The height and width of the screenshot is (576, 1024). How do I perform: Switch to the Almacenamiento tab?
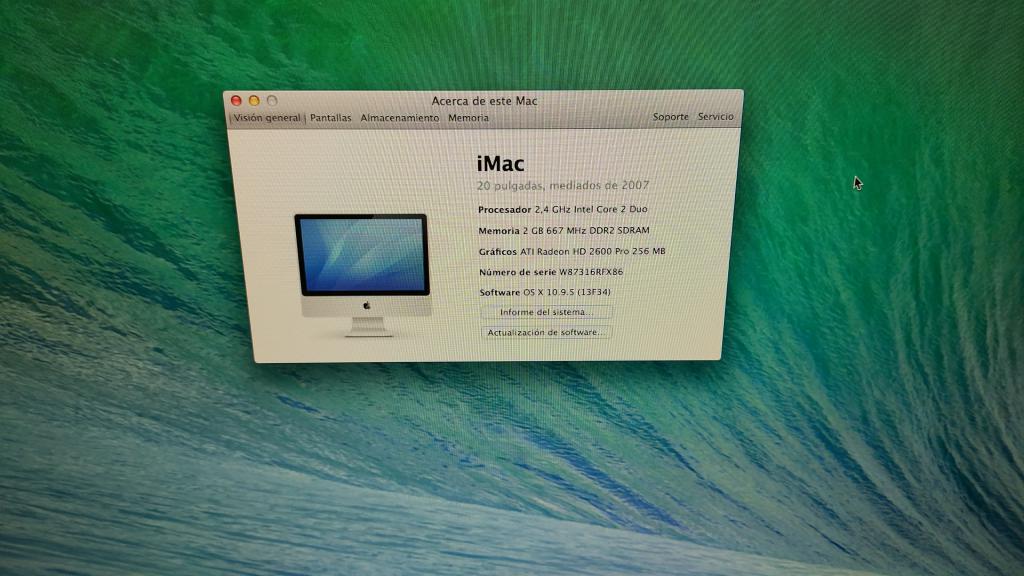point(400,118)
